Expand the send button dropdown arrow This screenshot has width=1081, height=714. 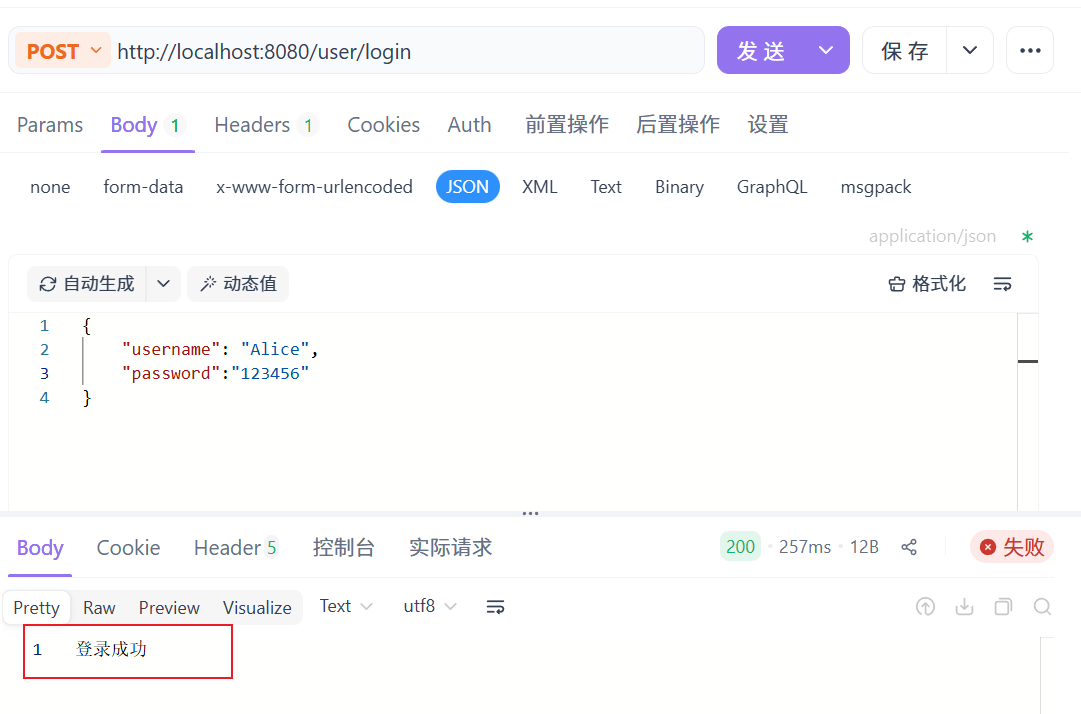pyautogui.click(x=826, y=50)
